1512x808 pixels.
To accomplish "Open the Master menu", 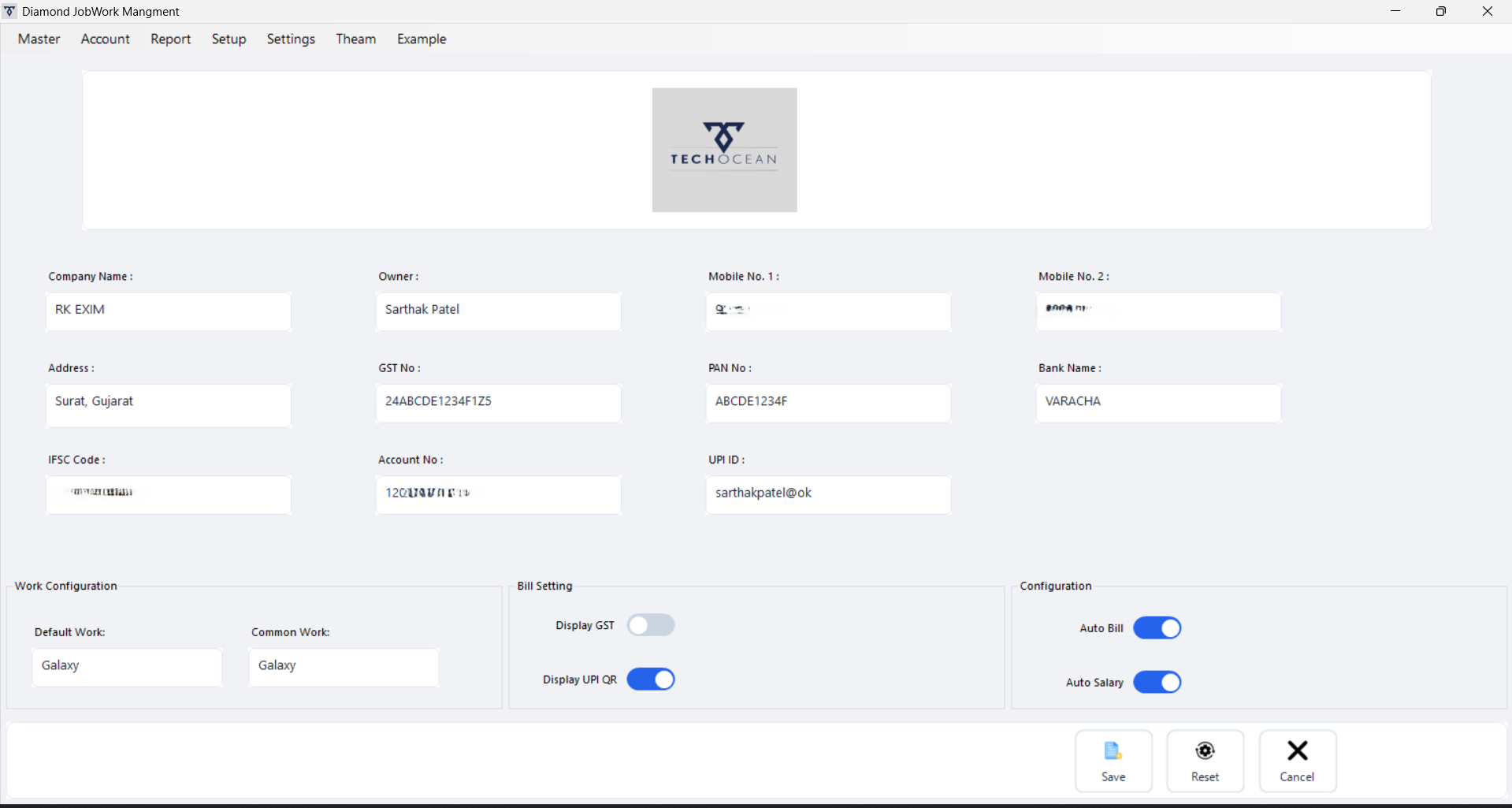I will 39,39.
